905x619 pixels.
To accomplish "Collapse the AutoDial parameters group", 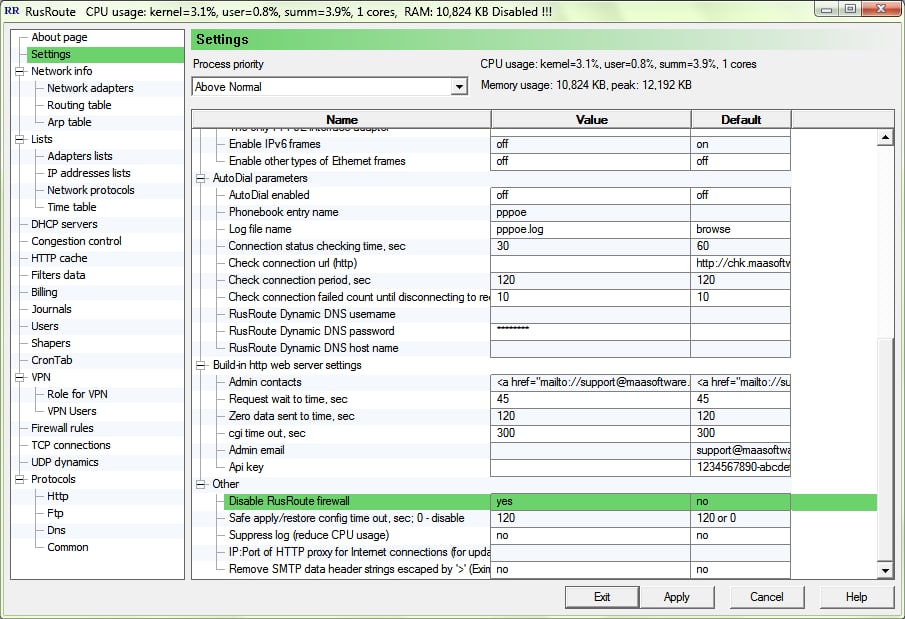I will click(201, 178).
